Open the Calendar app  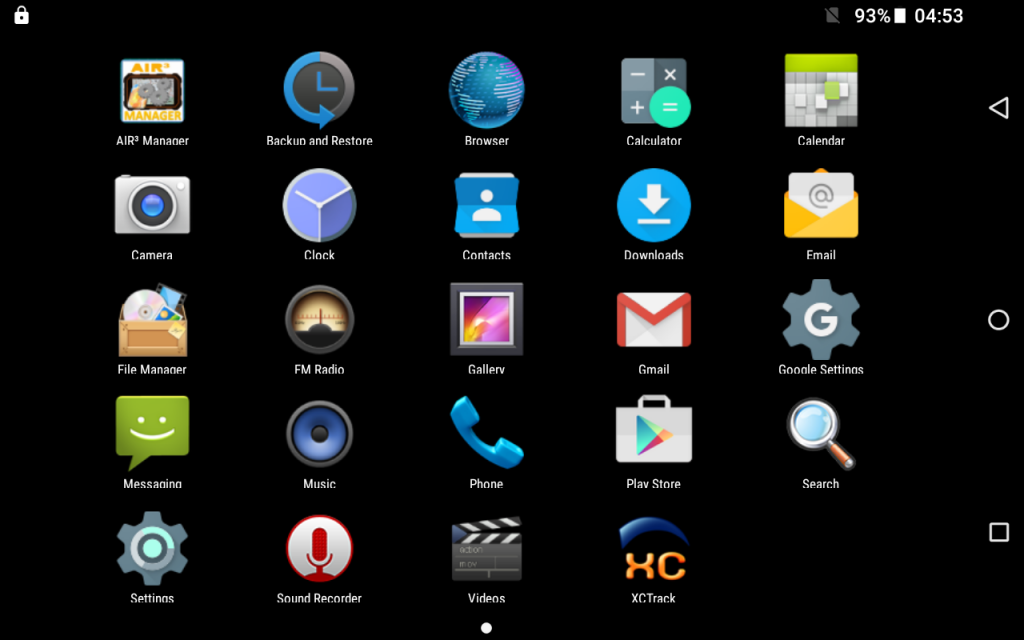pos(821,91)
